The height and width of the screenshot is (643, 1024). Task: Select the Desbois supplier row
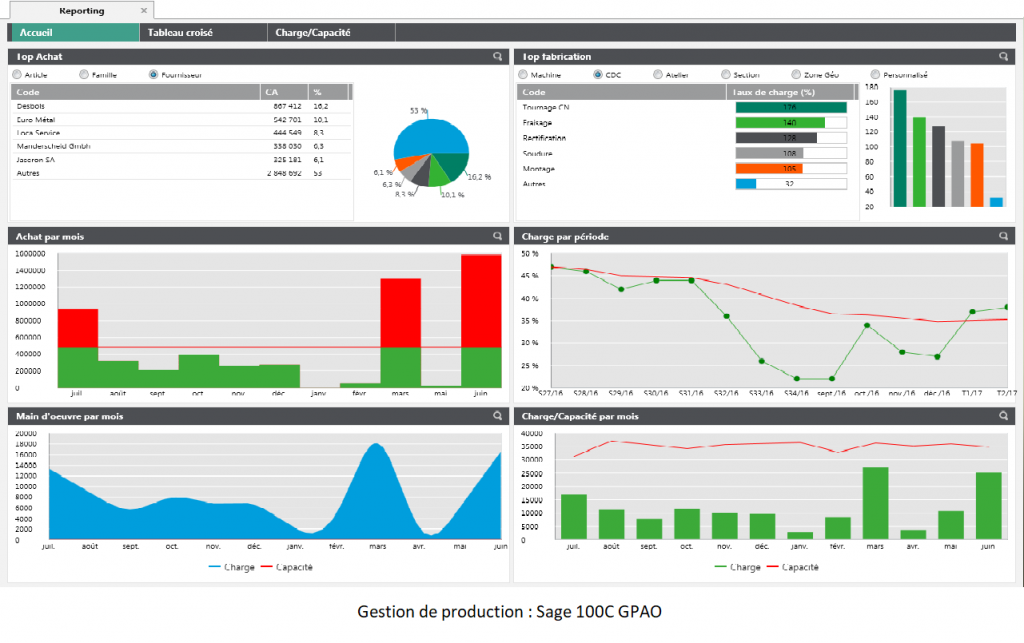click(100, 105)
